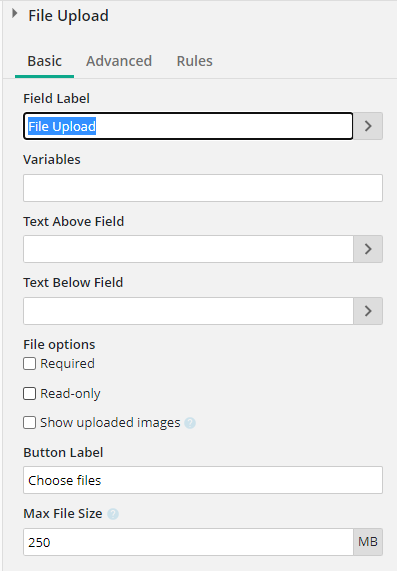Focus the Variables input field

203,188
